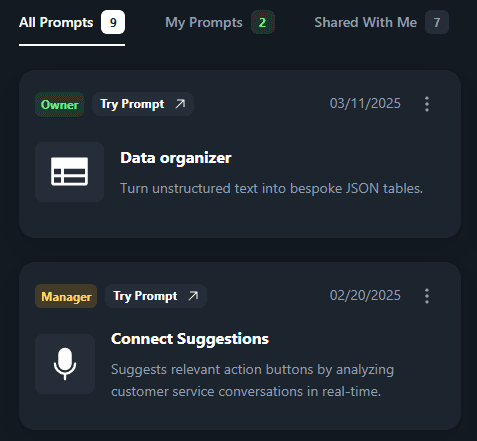Click the Data organizer table icon
This screenshot has width=477, height=441.
click(x=69, y=172)
